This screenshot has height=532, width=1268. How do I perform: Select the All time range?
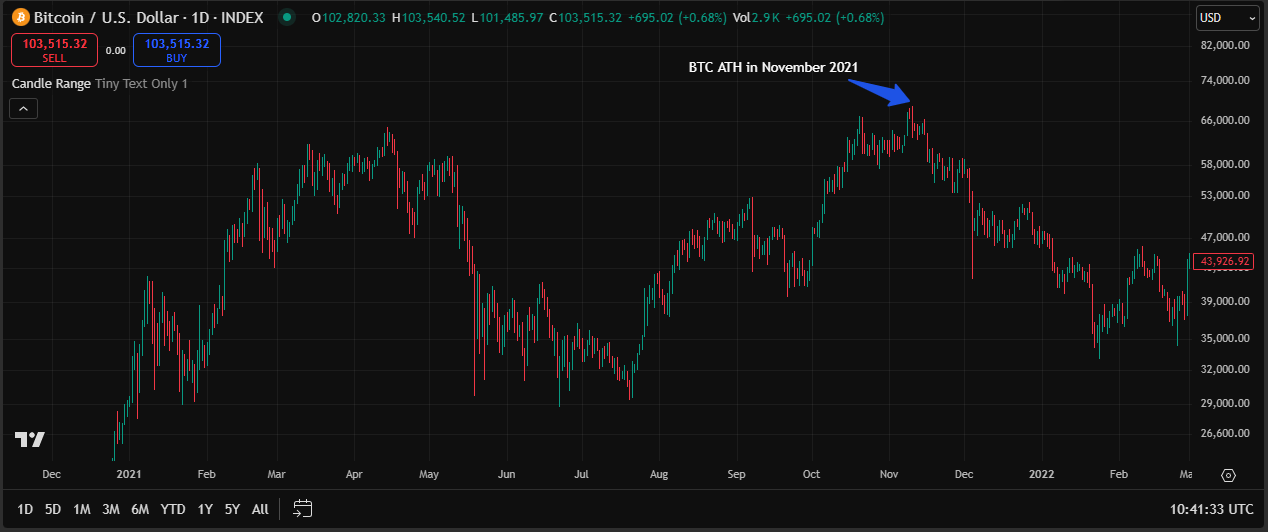[x=260, y=509]
